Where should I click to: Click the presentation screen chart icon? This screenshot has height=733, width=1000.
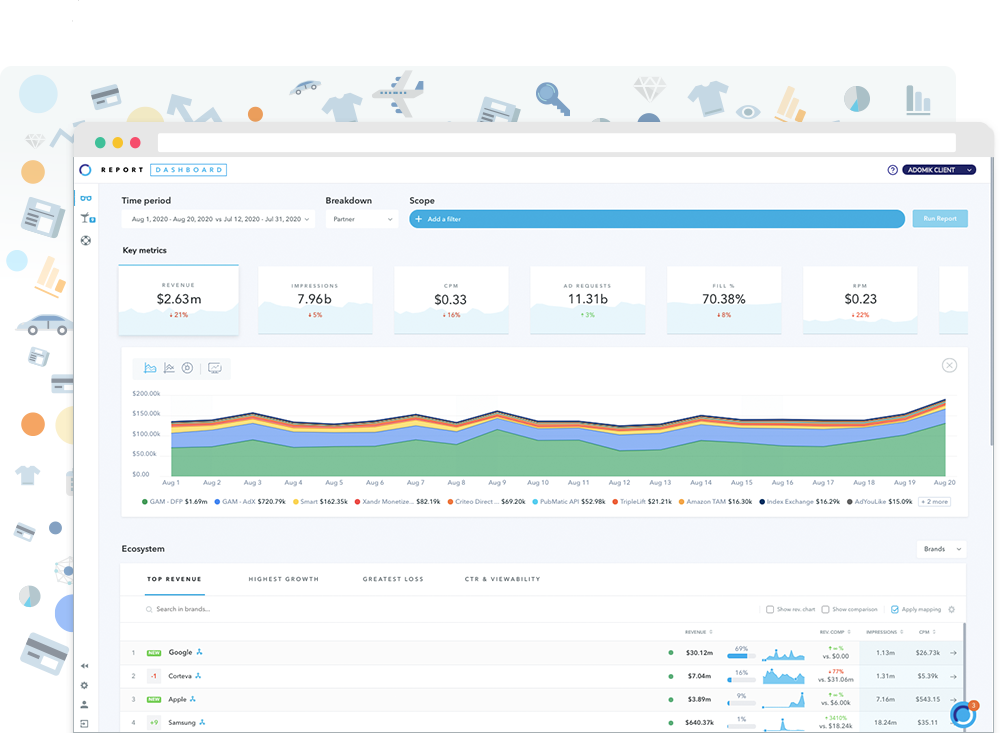(x=215, y=368)
